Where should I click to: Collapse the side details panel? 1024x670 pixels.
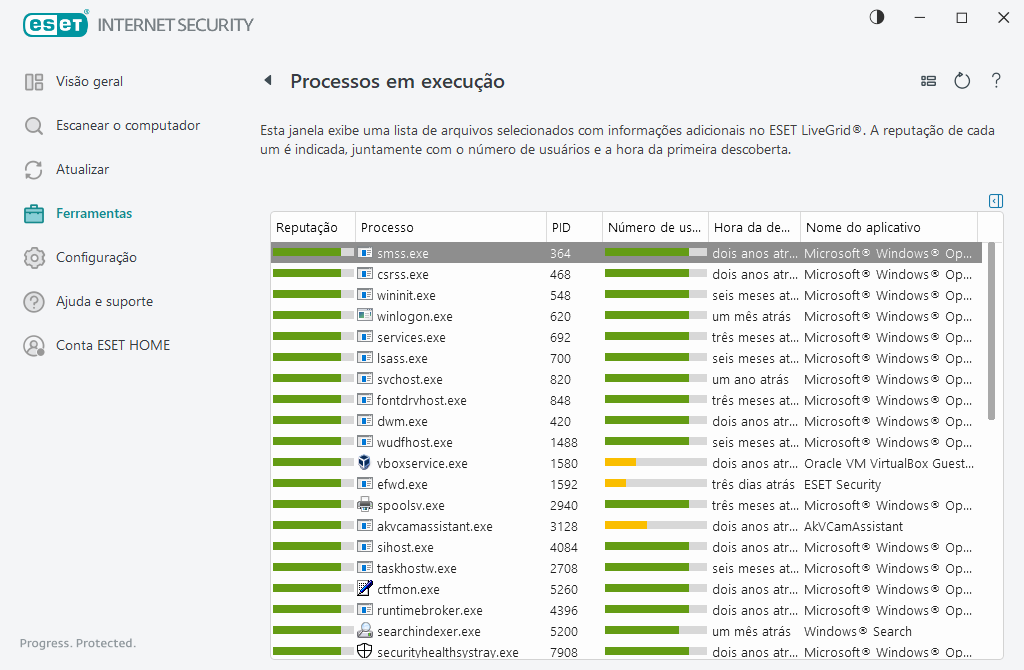click(x=995, y=201)
